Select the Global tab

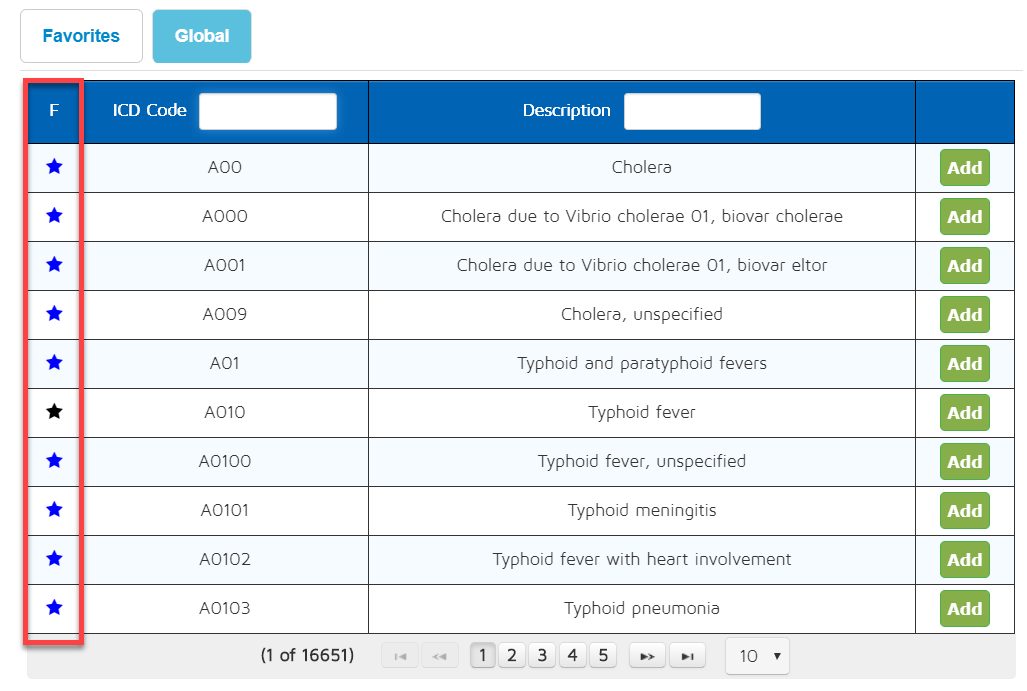click(202, 36)
